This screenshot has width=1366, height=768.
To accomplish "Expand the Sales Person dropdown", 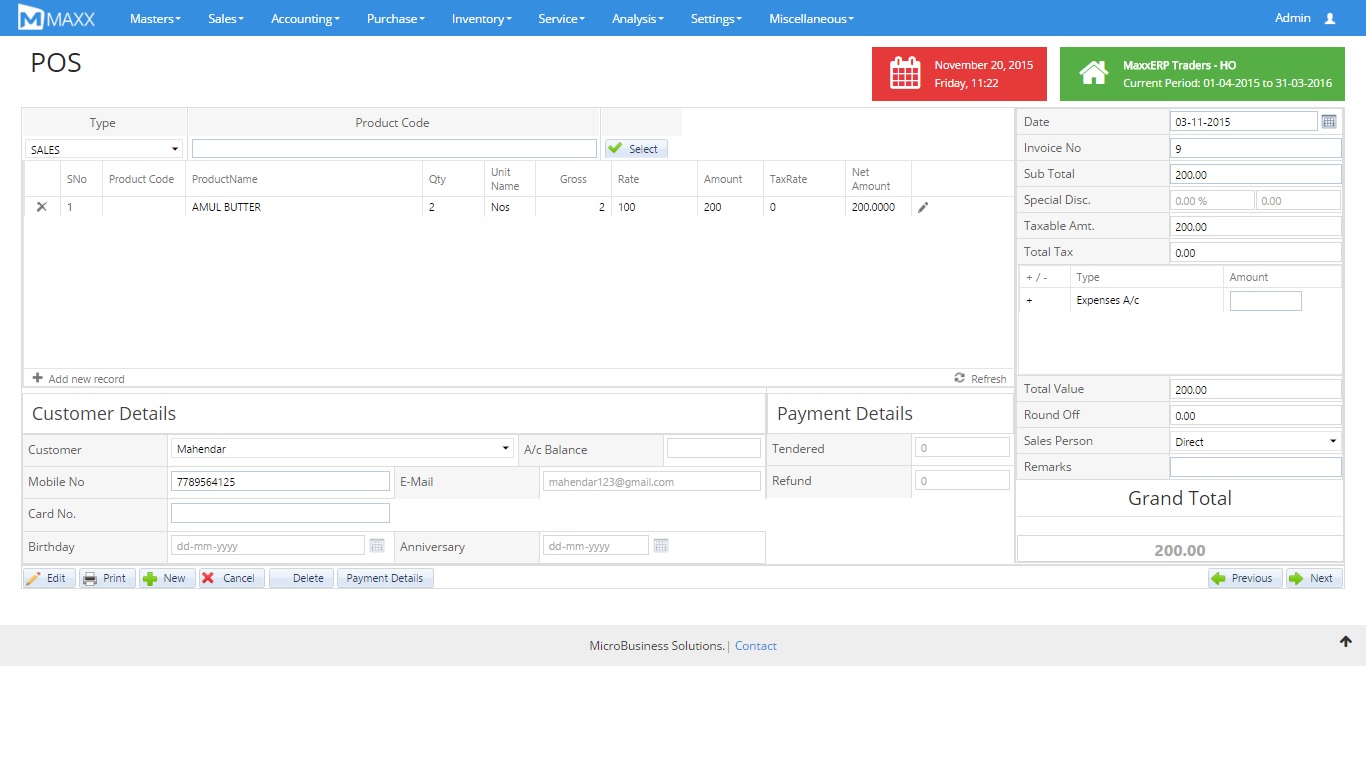I will pos(1255,441).
